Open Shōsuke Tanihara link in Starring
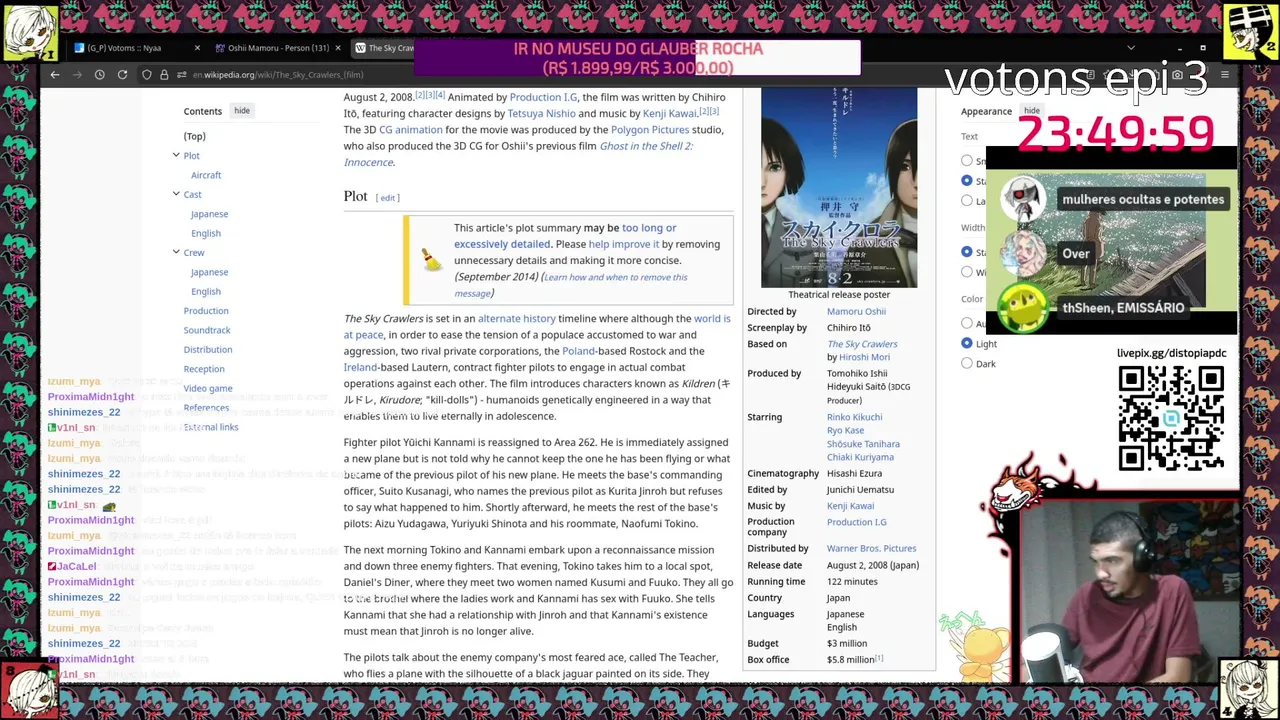The height and width of the screenshot is (720, 1280). tap(863, 444)
